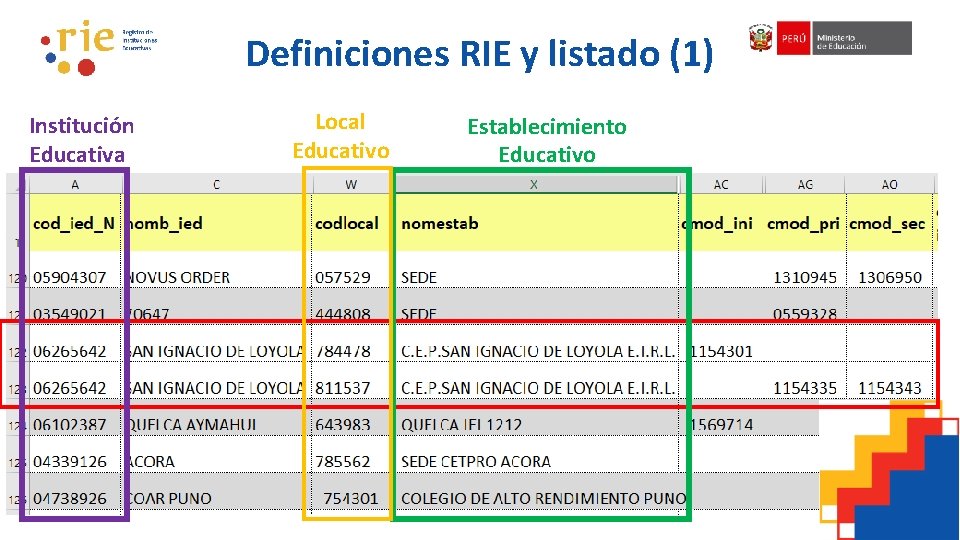Screen dimensions: 960x540
Task: Select column header A
Action: (x=75, y=184)
